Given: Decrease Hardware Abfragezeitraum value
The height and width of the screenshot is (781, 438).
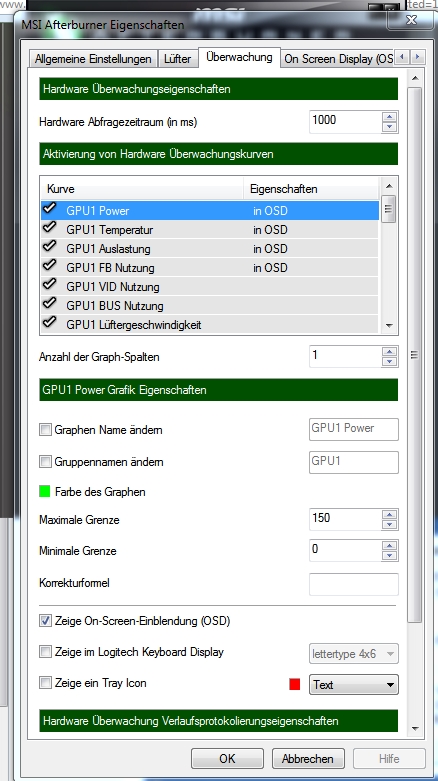Looking at the screenshot, I should pos(390,127).
